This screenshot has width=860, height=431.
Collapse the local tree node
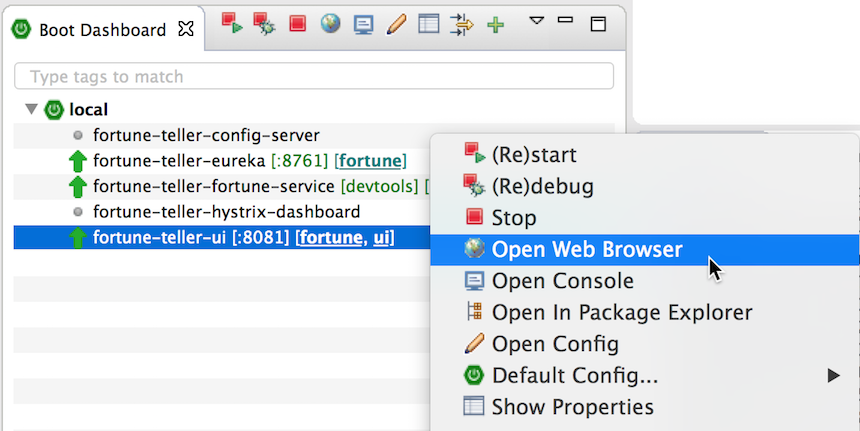(x=31, y=109)
